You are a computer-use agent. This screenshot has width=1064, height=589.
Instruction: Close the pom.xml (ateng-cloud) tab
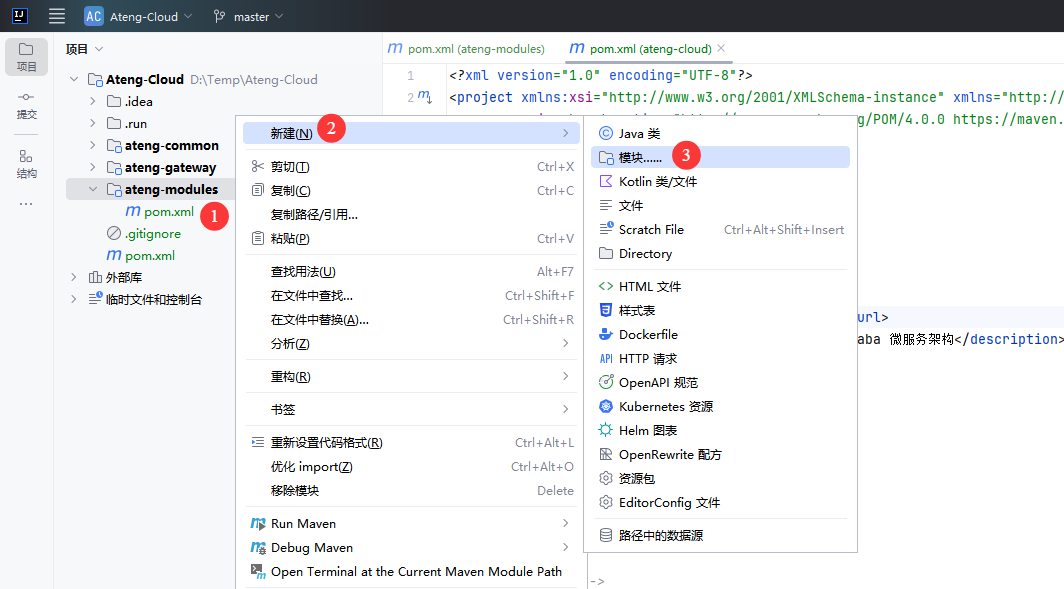click(x=721, y=48)
